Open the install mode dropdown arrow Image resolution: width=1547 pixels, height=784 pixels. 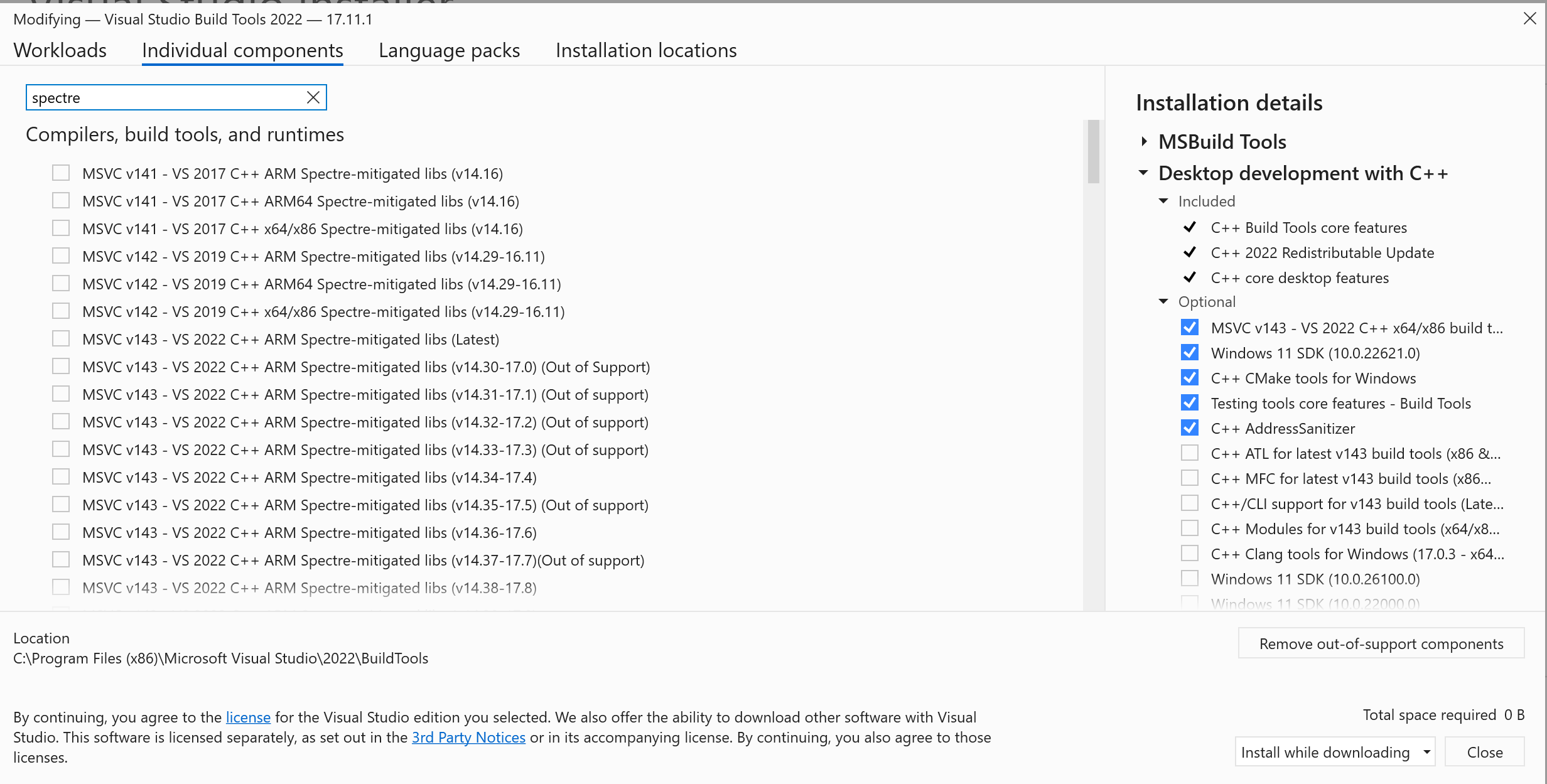1426,752
